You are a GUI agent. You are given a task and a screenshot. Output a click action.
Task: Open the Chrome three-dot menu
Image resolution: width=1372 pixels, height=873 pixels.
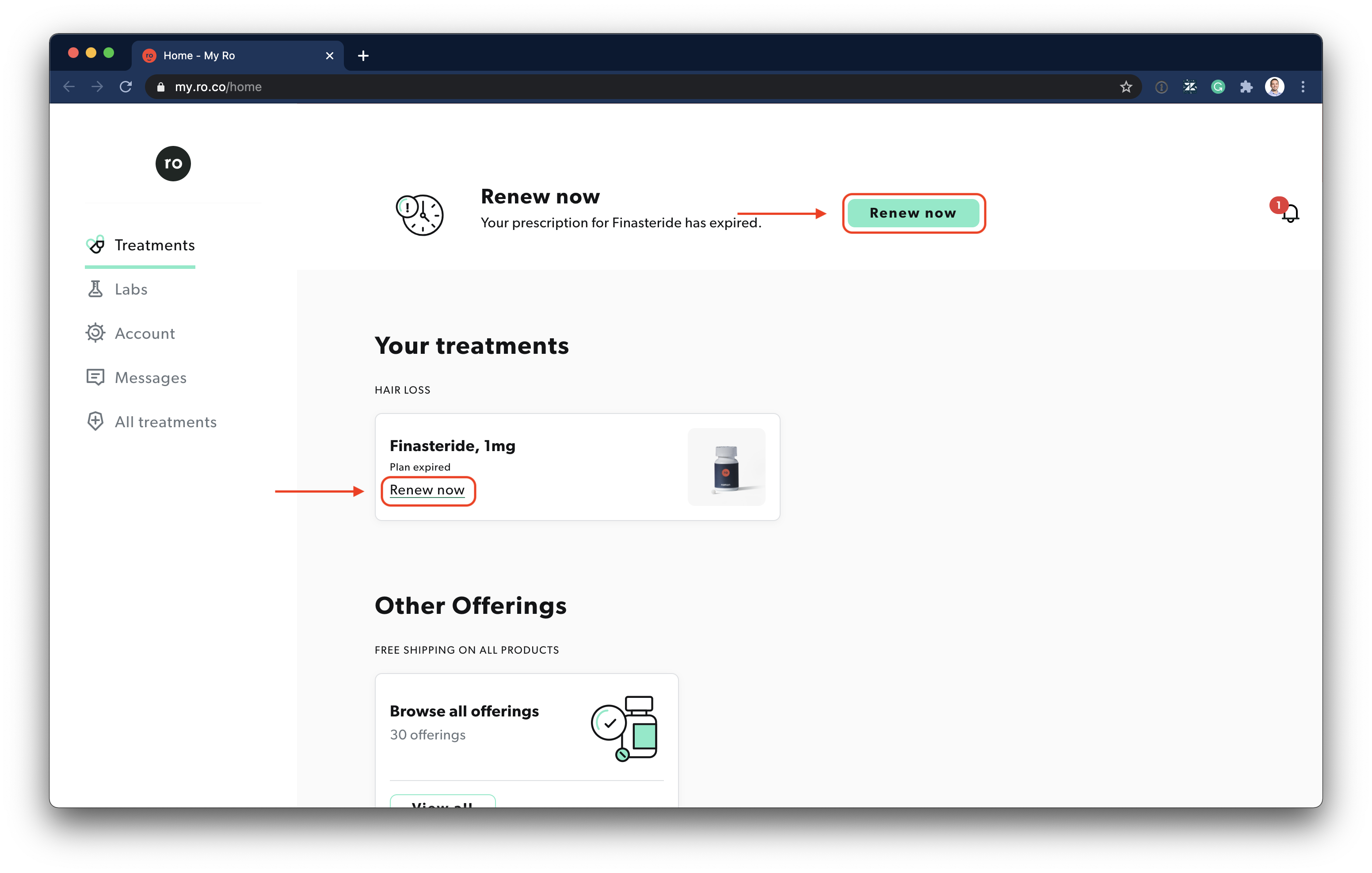click(1303, 87)
